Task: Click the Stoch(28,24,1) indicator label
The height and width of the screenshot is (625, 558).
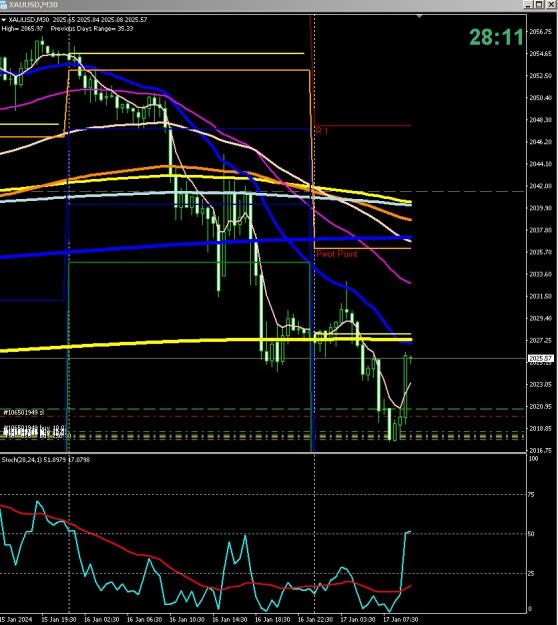Action: tap(46, 460)
